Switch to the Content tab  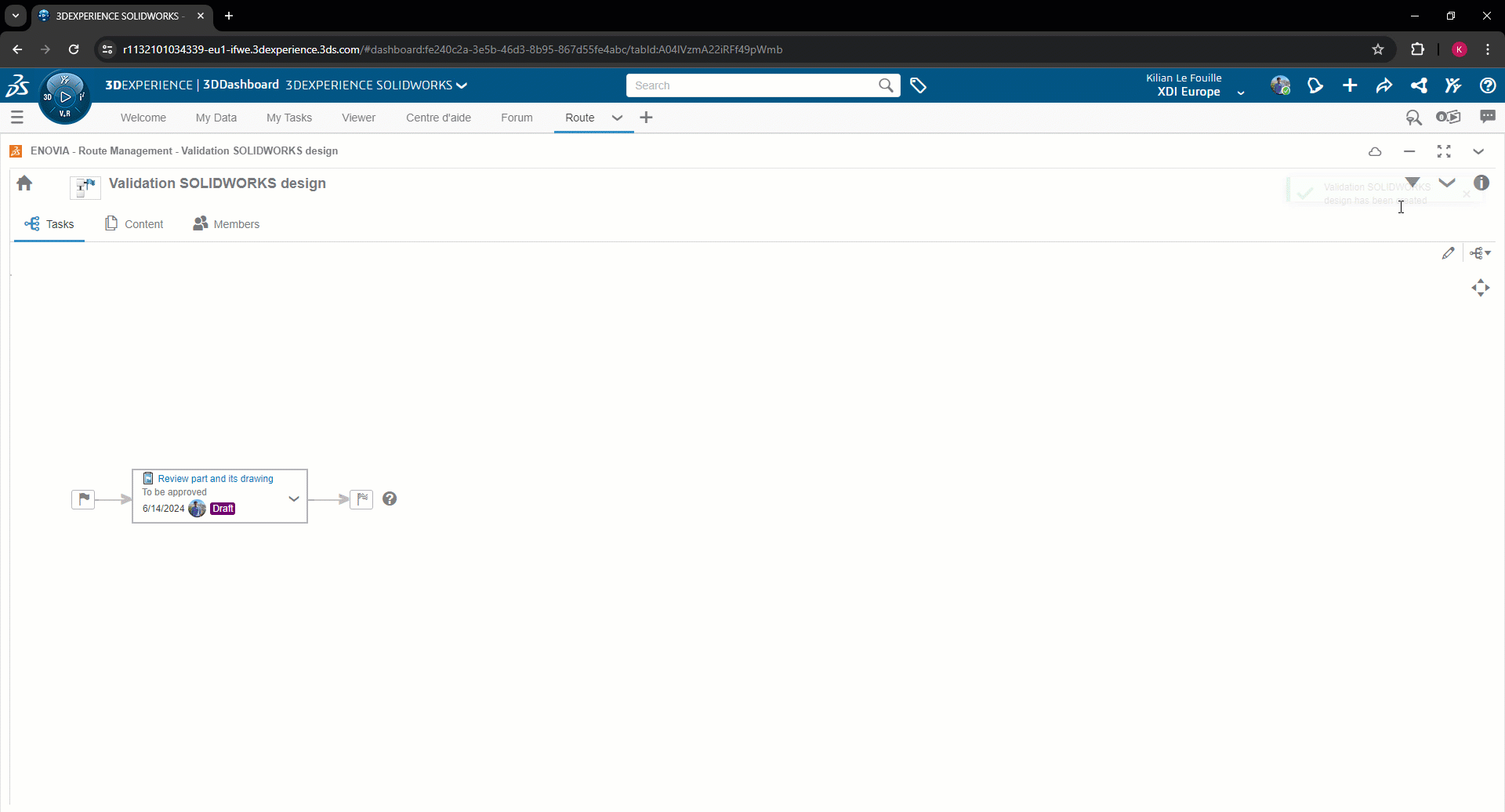(134, 224)
